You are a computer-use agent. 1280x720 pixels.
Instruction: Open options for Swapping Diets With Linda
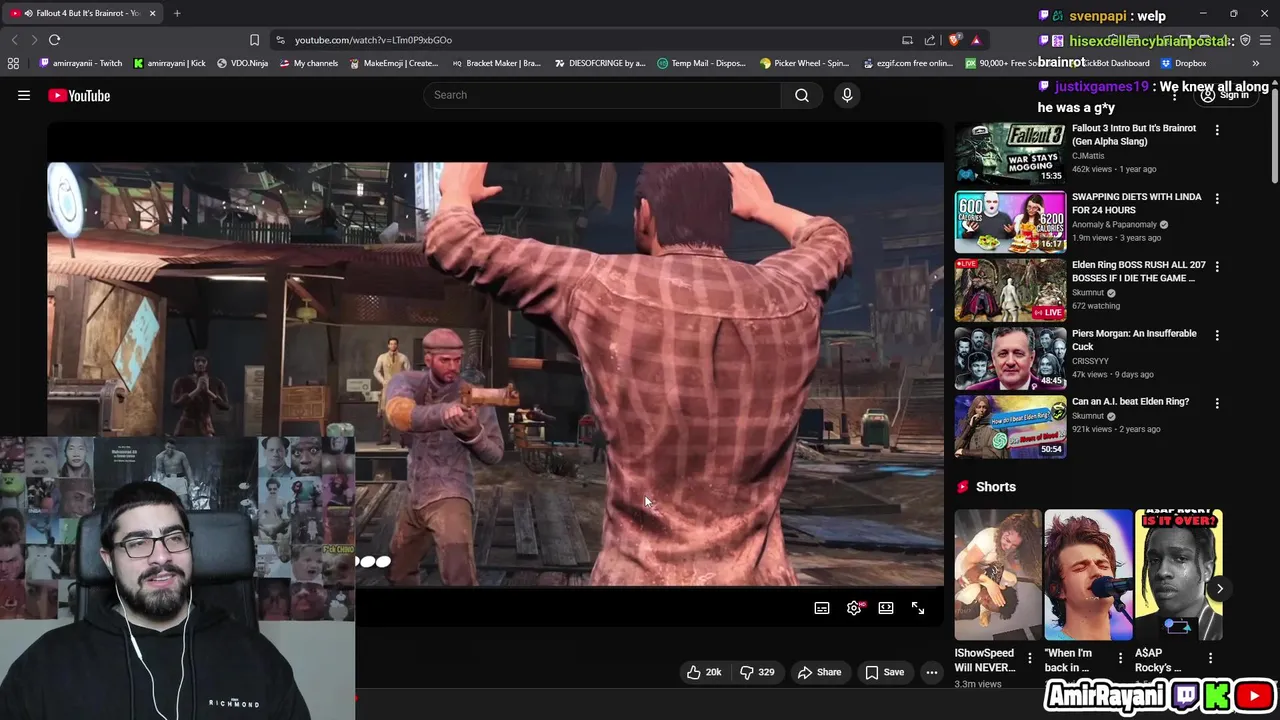point(1217,198)
